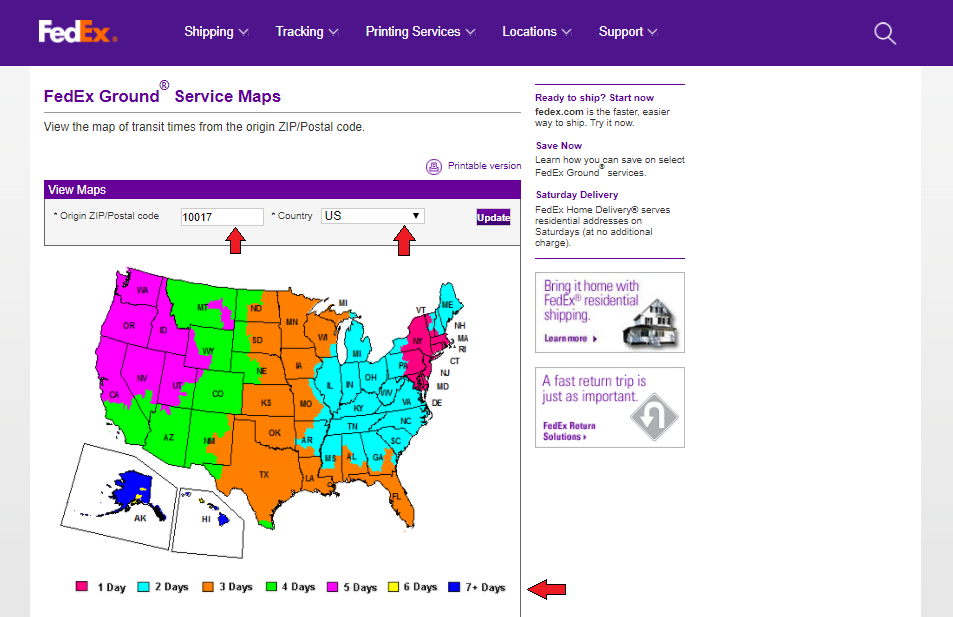
Task: Click Colorado (CO) on the map
Action: pyautogui.click(x=218, y=394)
